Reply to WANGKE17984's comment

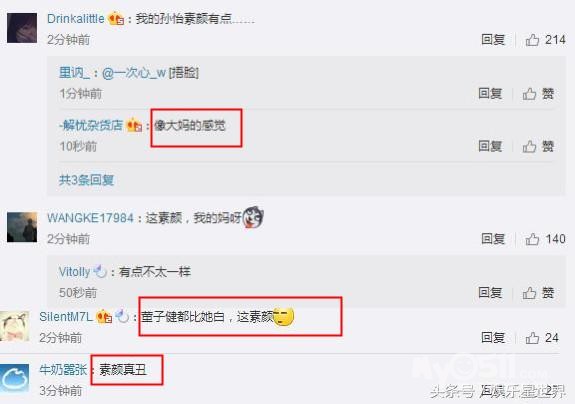click(x=493, y=239)
